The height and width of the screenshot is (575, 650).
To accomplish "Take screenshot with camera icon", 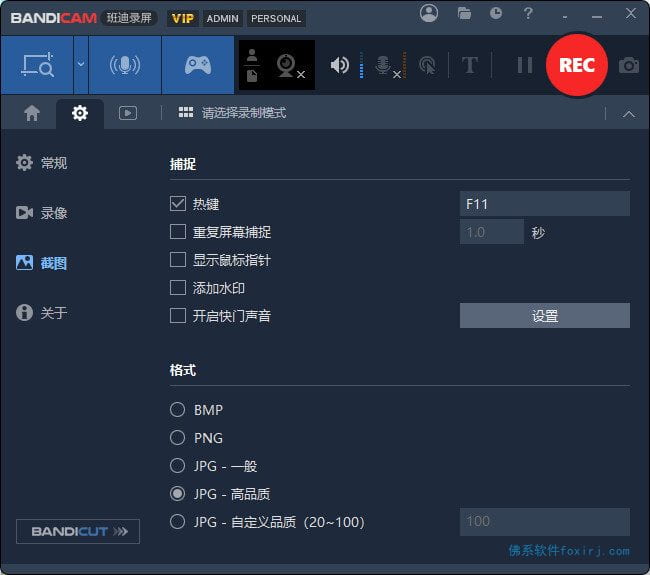I will [629, 65].
